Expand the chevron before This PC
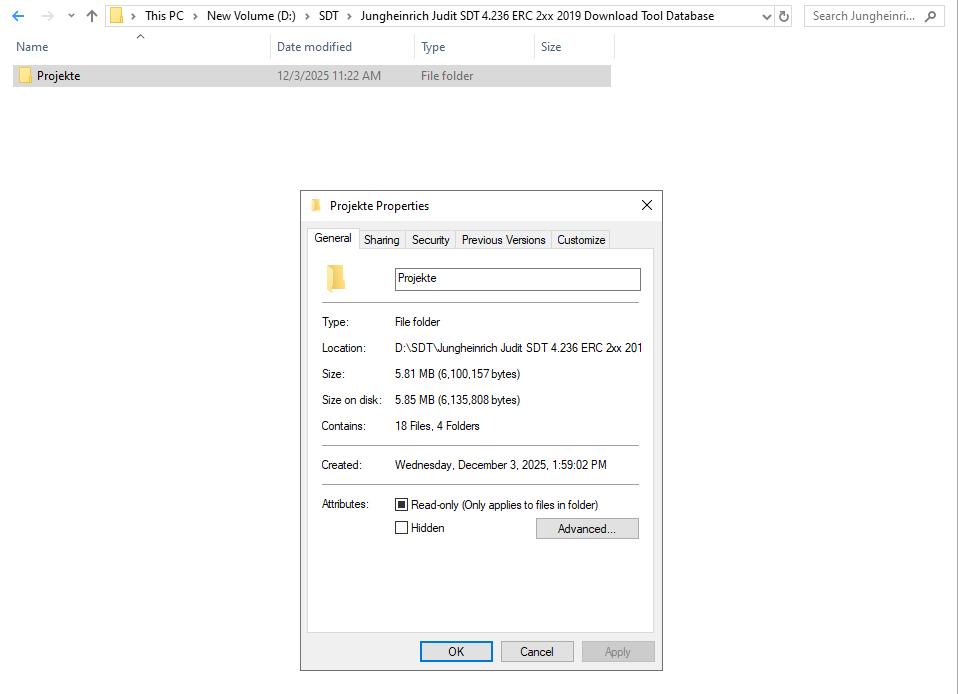Image resolution: width=958 pixels, height=694 pixels. pos(133,16)
